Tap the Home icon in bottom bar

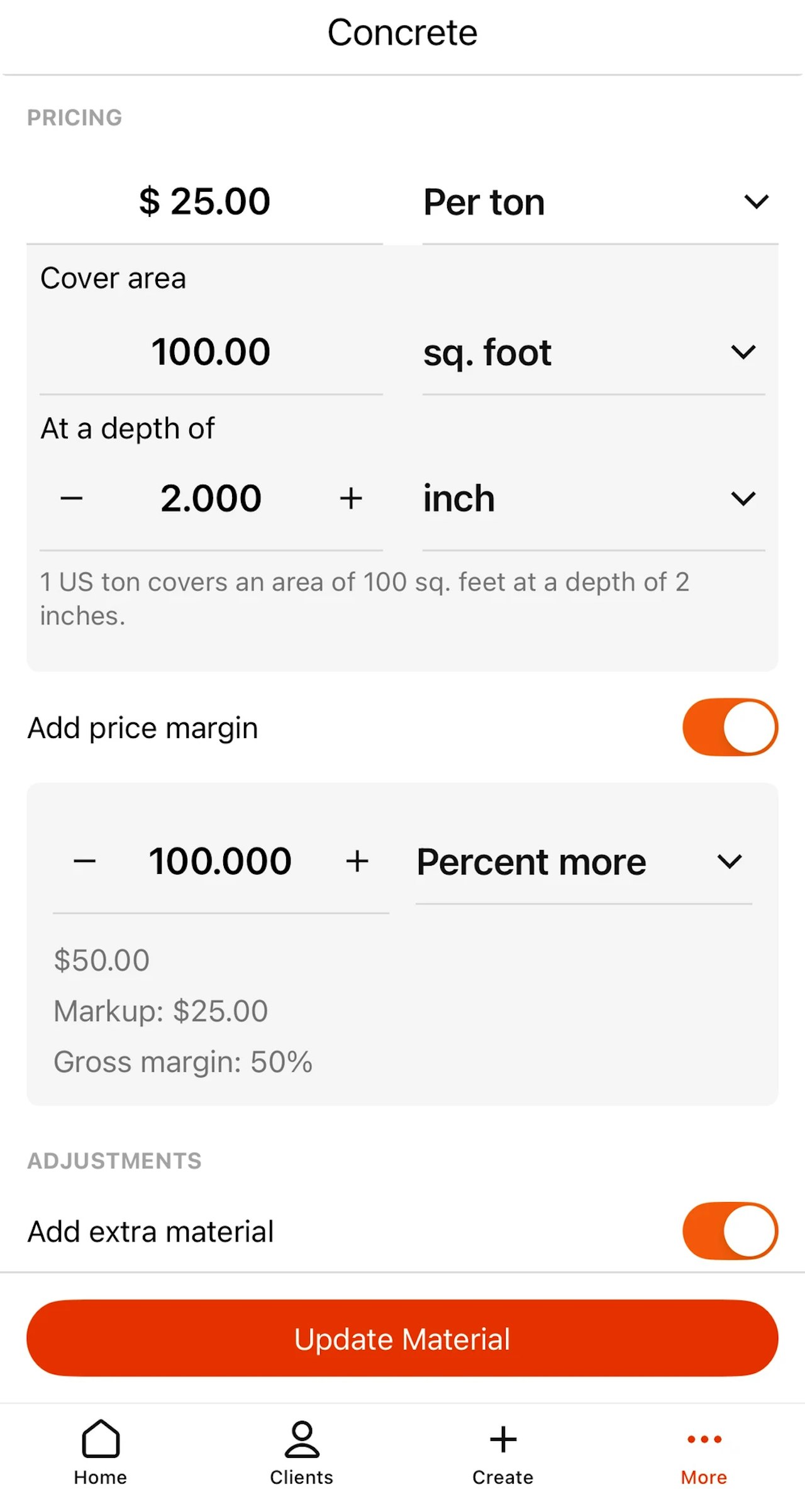click(101, 1438)
